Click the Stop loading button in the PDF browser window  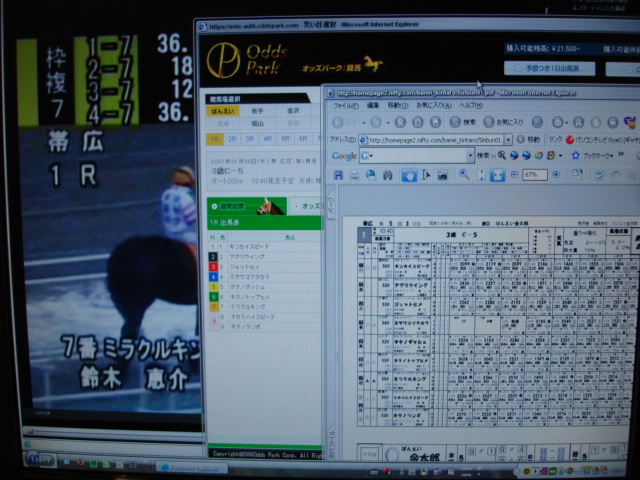pyautogui.click(x=400, y=122)
